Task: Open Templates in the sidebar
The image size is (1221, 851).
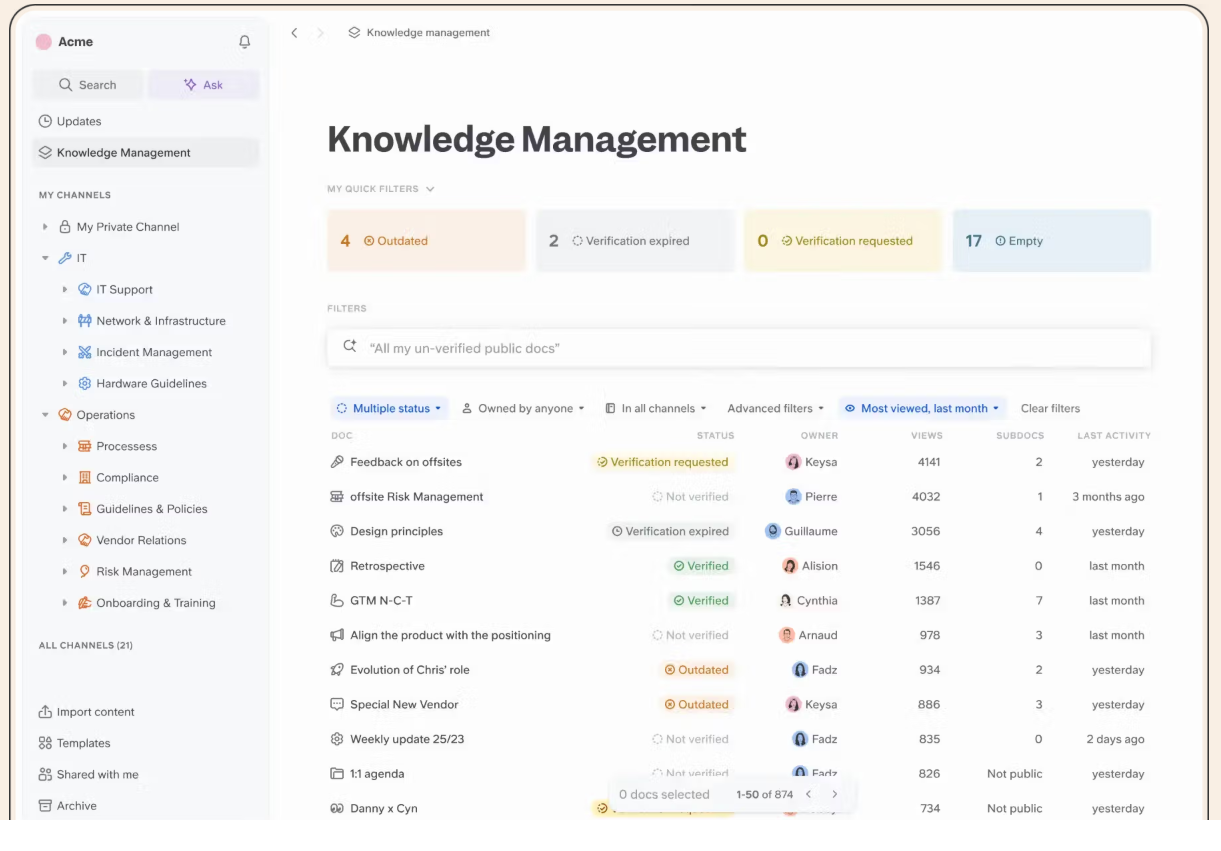Action: (x=75, y=743)
